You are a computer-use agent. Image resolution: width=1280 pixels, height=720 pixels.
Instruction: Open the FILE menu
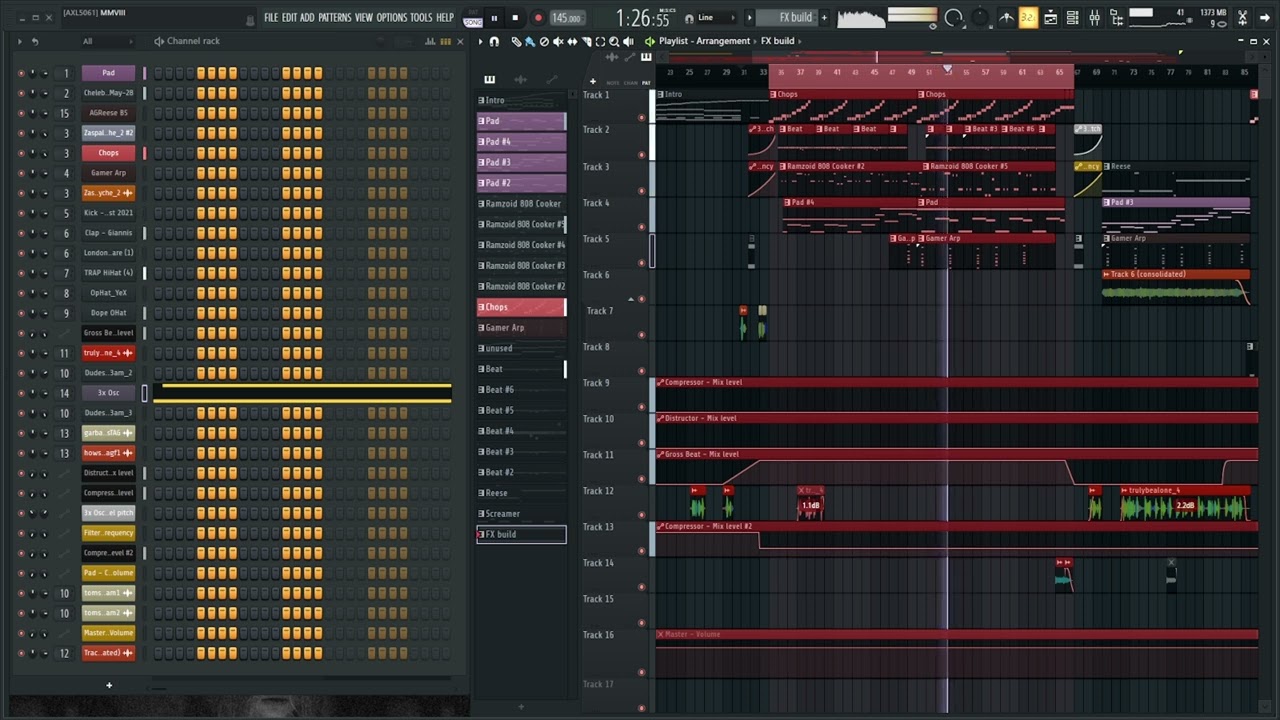(x=271, y=17)
